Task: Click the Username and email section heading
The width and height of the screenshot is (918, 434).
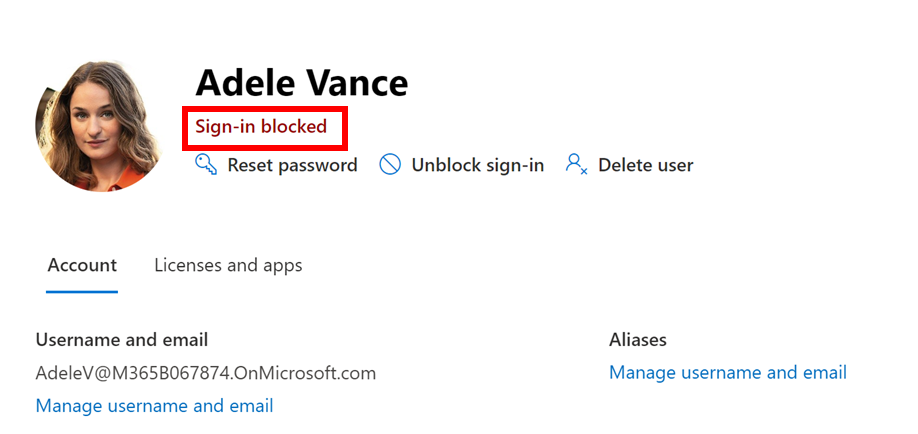Action: click(x=121, y=340)
